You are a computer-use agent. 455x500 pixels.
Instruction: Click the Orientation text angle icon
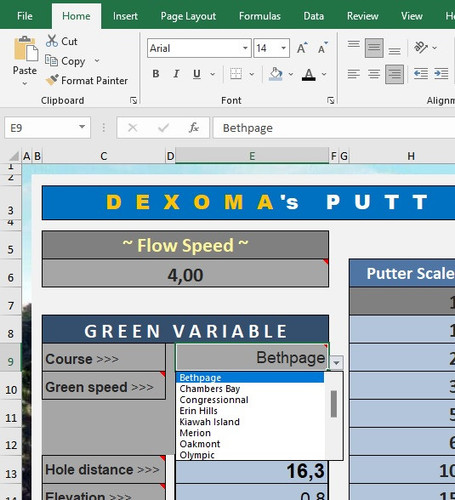pos(421,48)
